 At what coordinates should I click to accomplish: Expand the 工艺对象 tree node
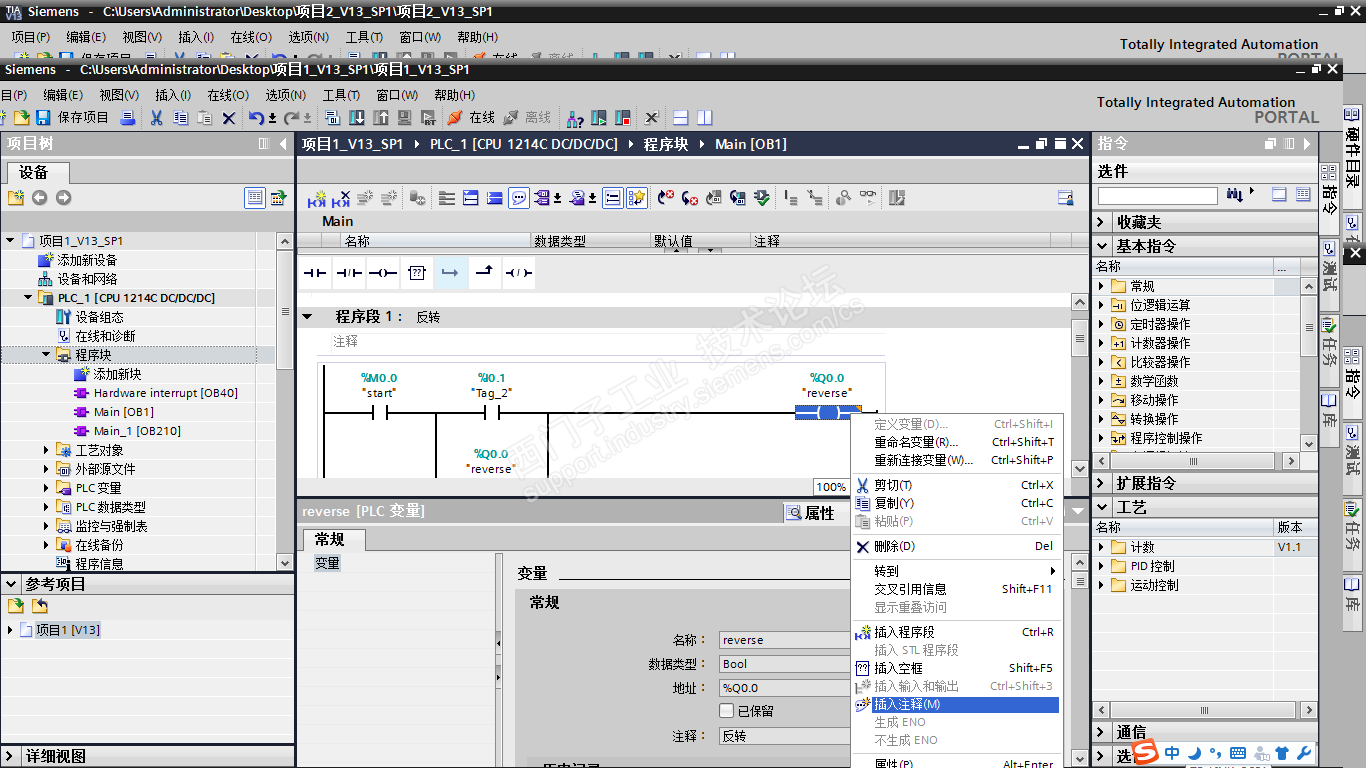tap(46, 450)
